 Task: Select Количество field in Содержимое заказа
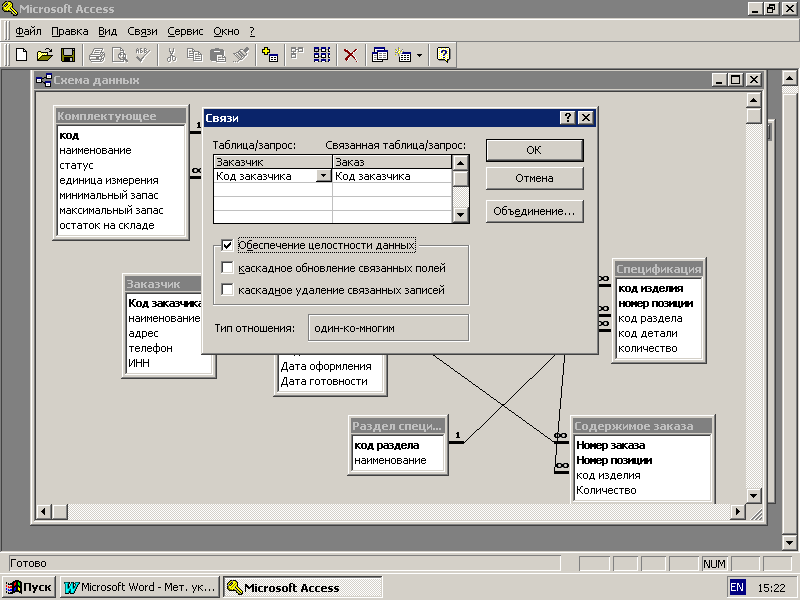point(606,490)
